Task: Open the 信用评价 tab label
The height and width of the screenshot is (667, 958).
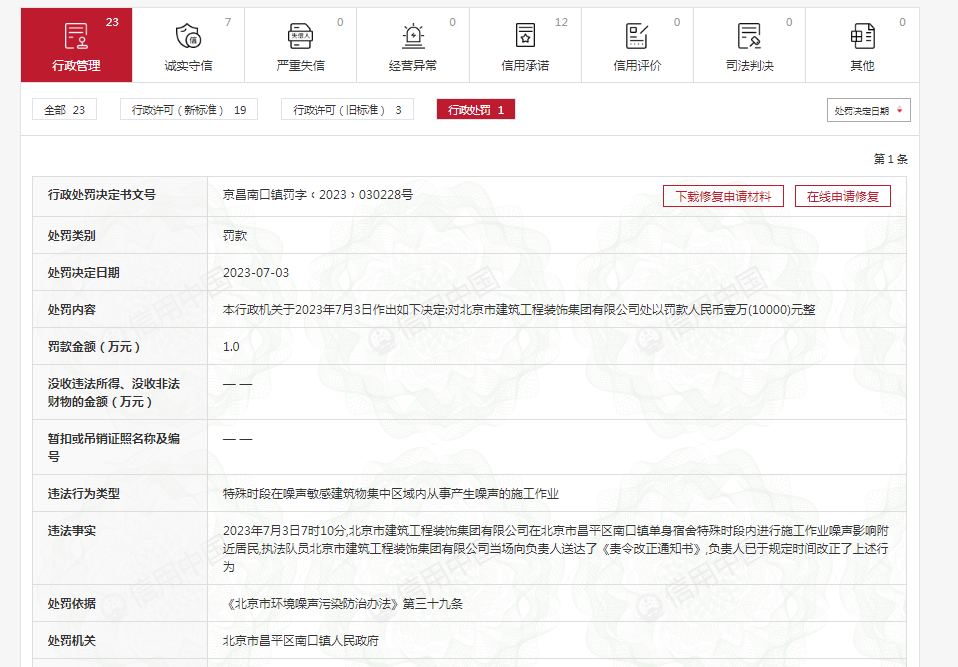Action: 637,65
